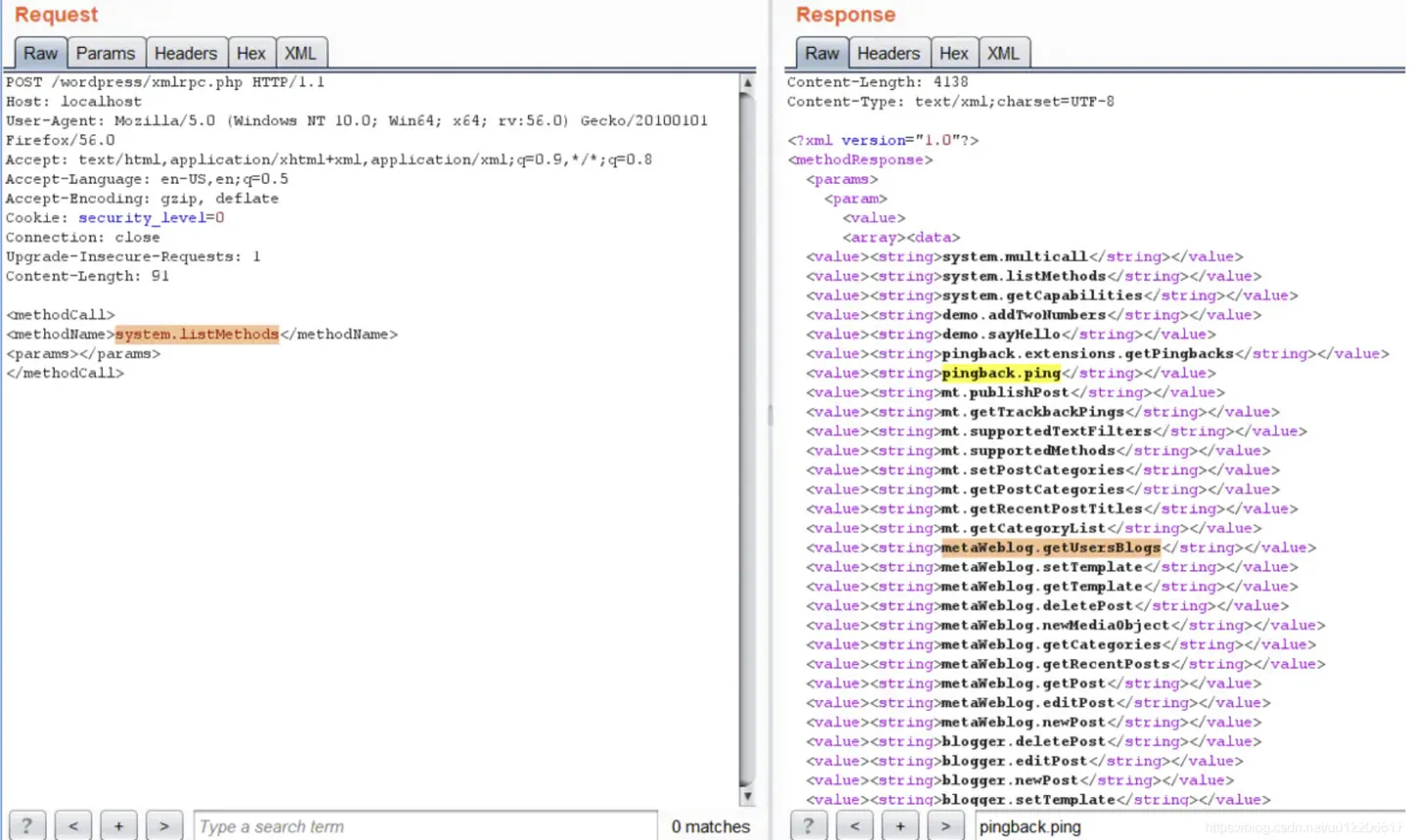Click the help "?" icon below Response panel
The width and height of the screenshot is (1426, 840).
tap(808, 825)
